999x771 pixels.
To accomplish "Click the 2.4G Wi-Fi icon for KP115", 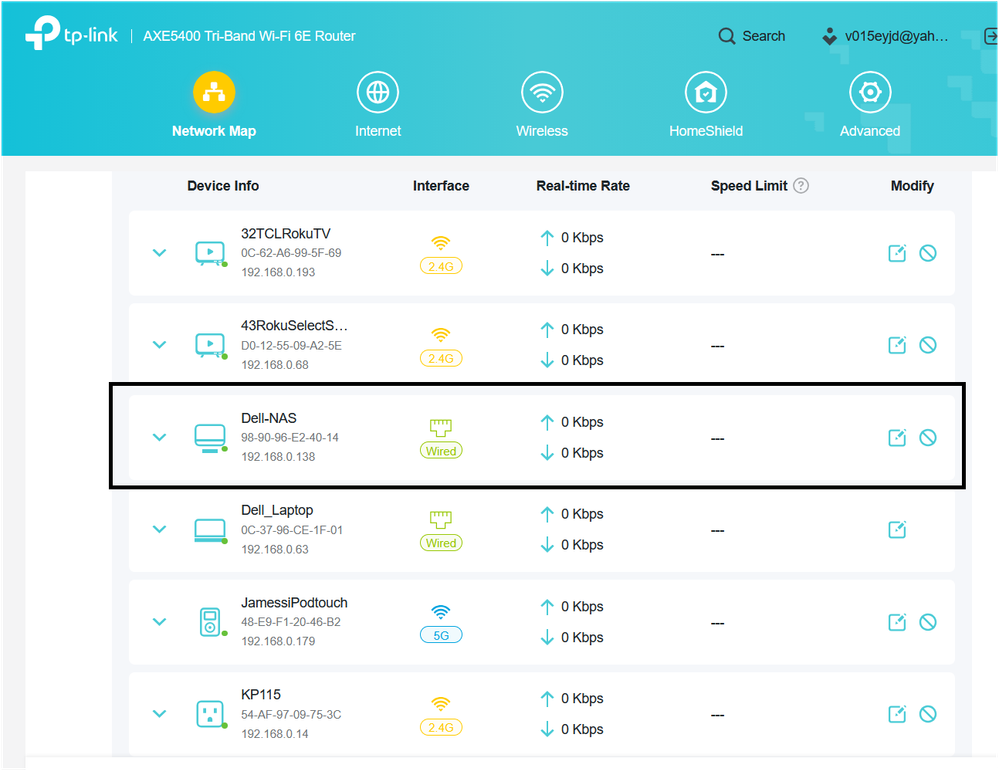I will [x=441, y=704].
